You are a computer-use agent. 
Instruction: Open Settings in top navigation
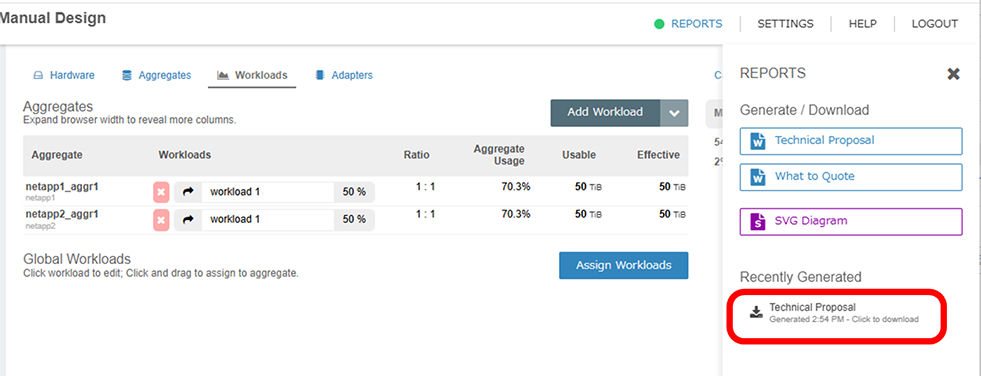click(x=785, y=24)
